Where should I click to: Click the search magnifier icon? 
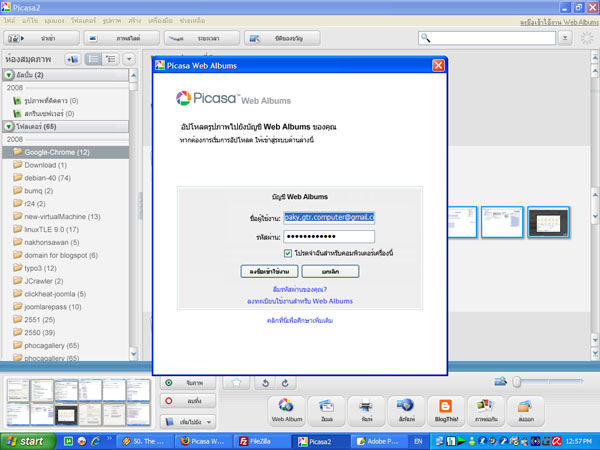point(426,38)
